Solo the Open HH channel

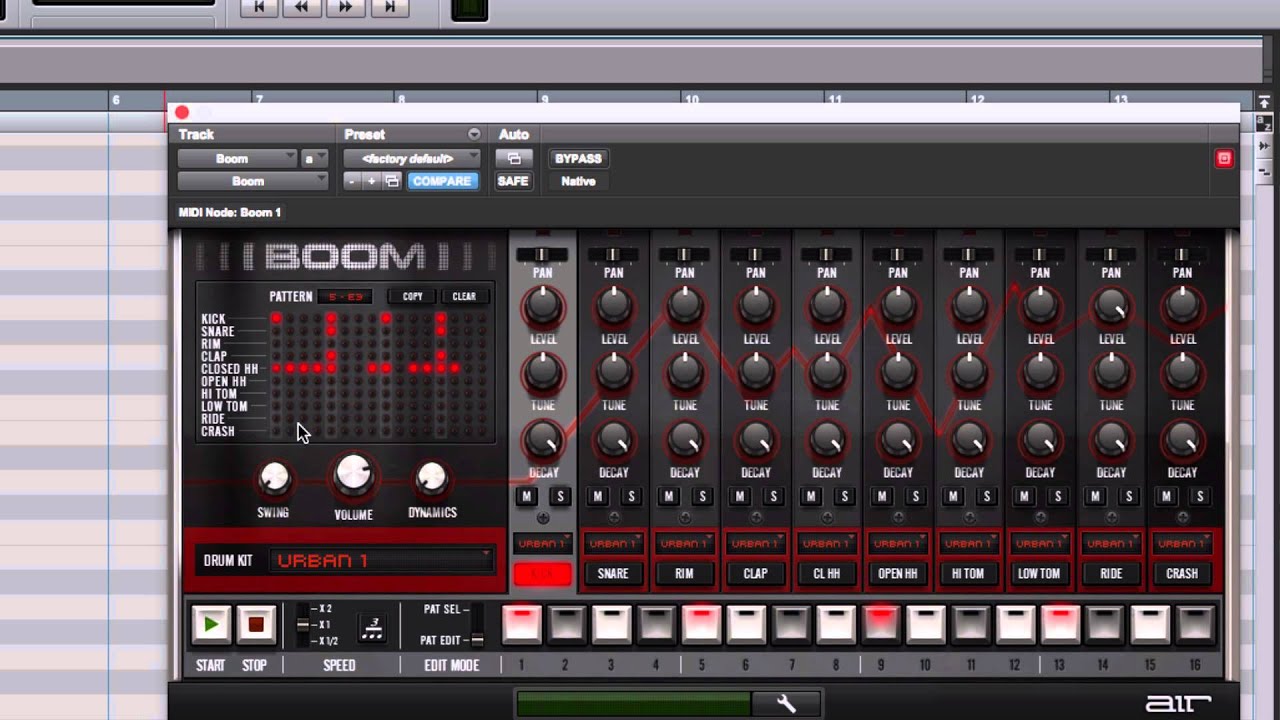coord(915,497)
